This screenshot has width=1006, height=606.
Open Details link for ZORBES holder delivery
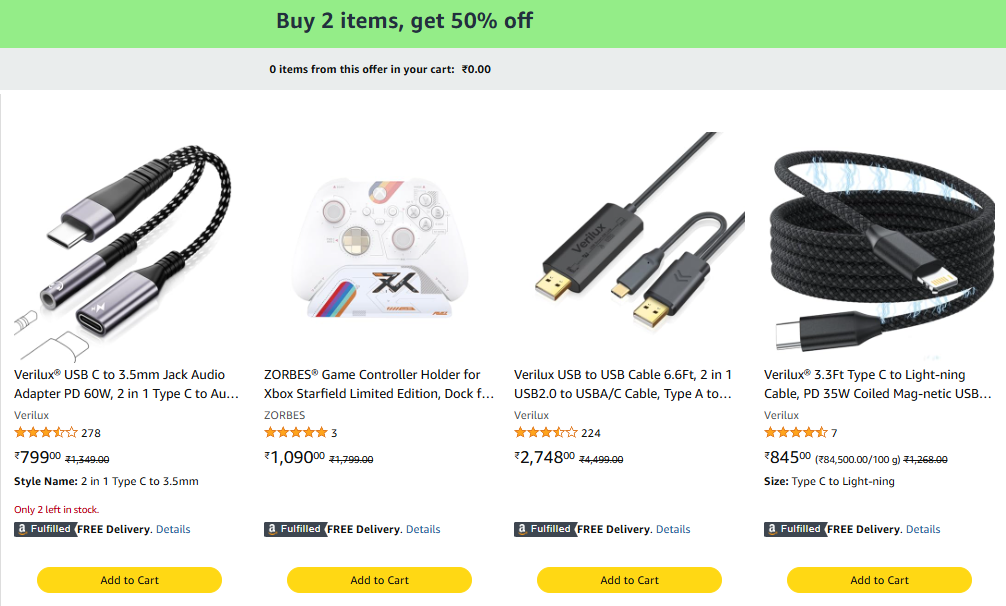click(423, 529)
